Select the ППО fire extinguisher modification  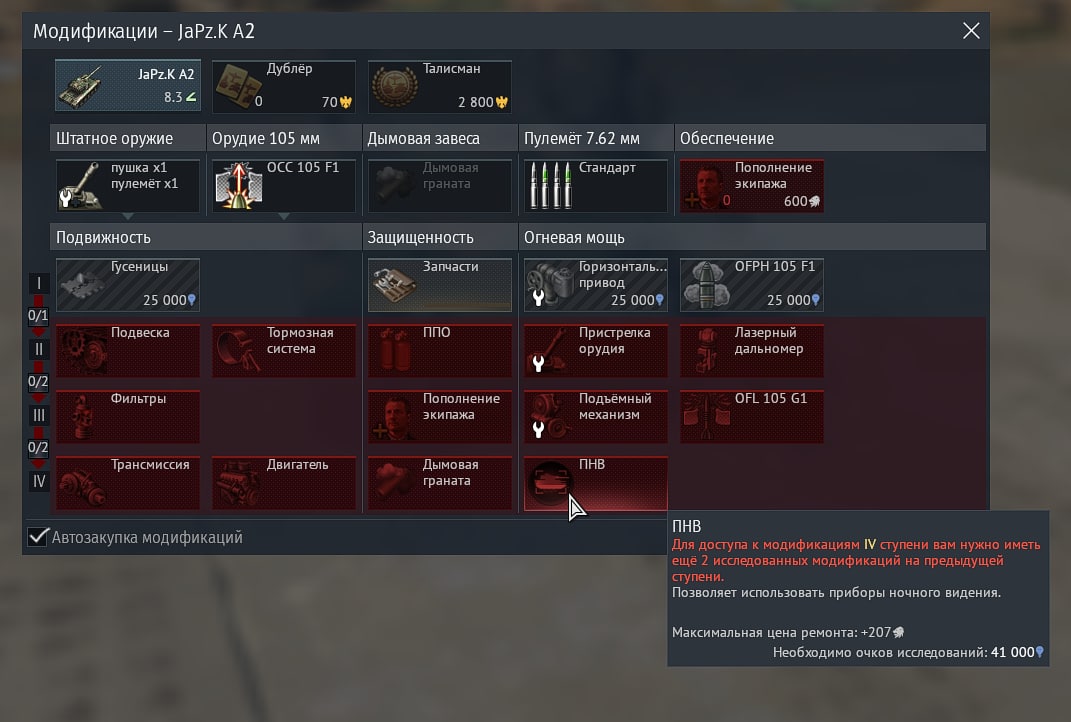click(440, 350)
